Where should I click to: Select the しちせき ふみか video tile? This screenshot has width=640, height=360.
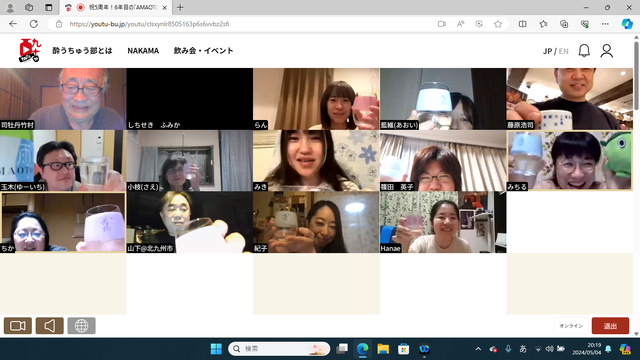[x=190, y=99]
